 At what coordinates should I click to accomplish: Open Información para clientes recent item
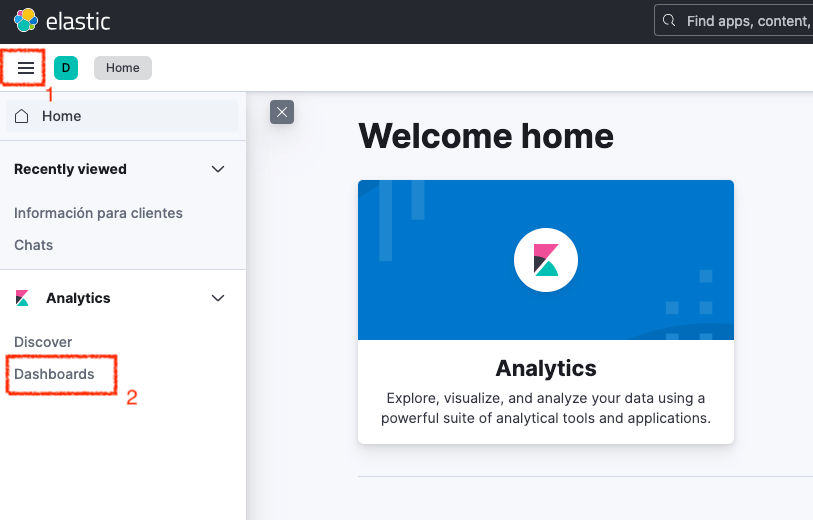(x=99, y=213)
